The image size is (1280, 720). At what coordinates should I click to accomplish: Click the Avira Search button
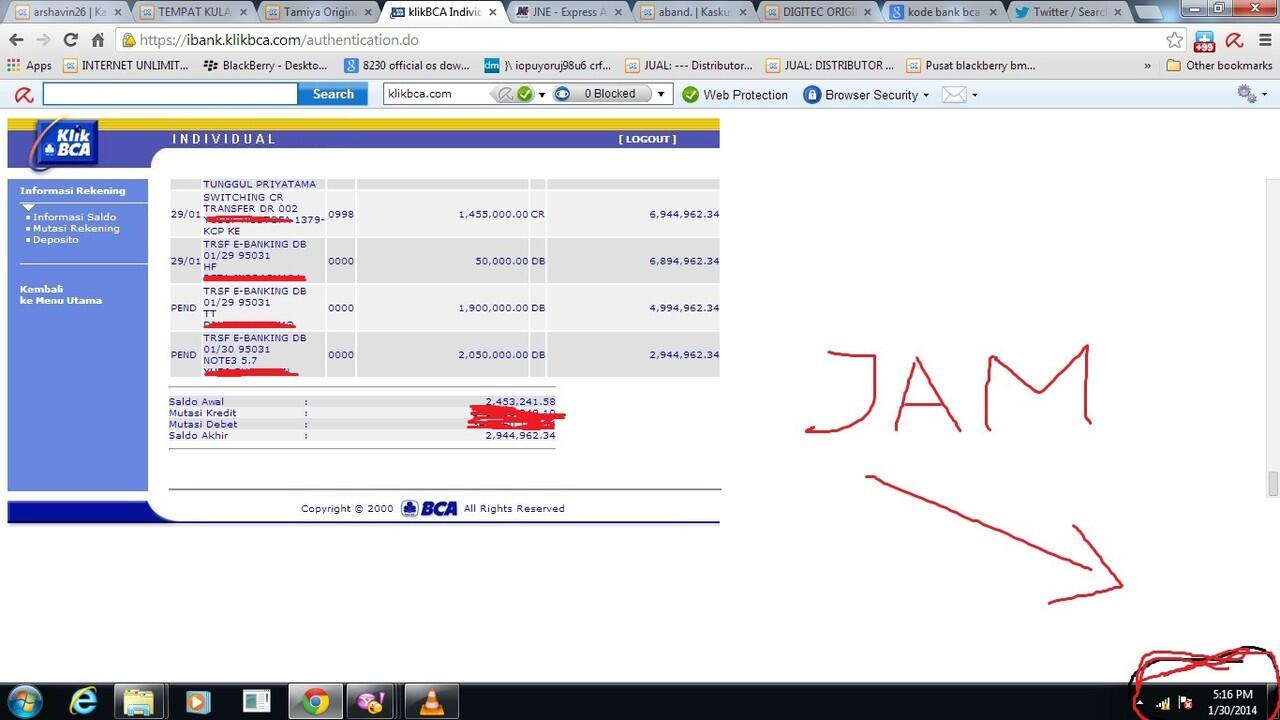(333, 94)
